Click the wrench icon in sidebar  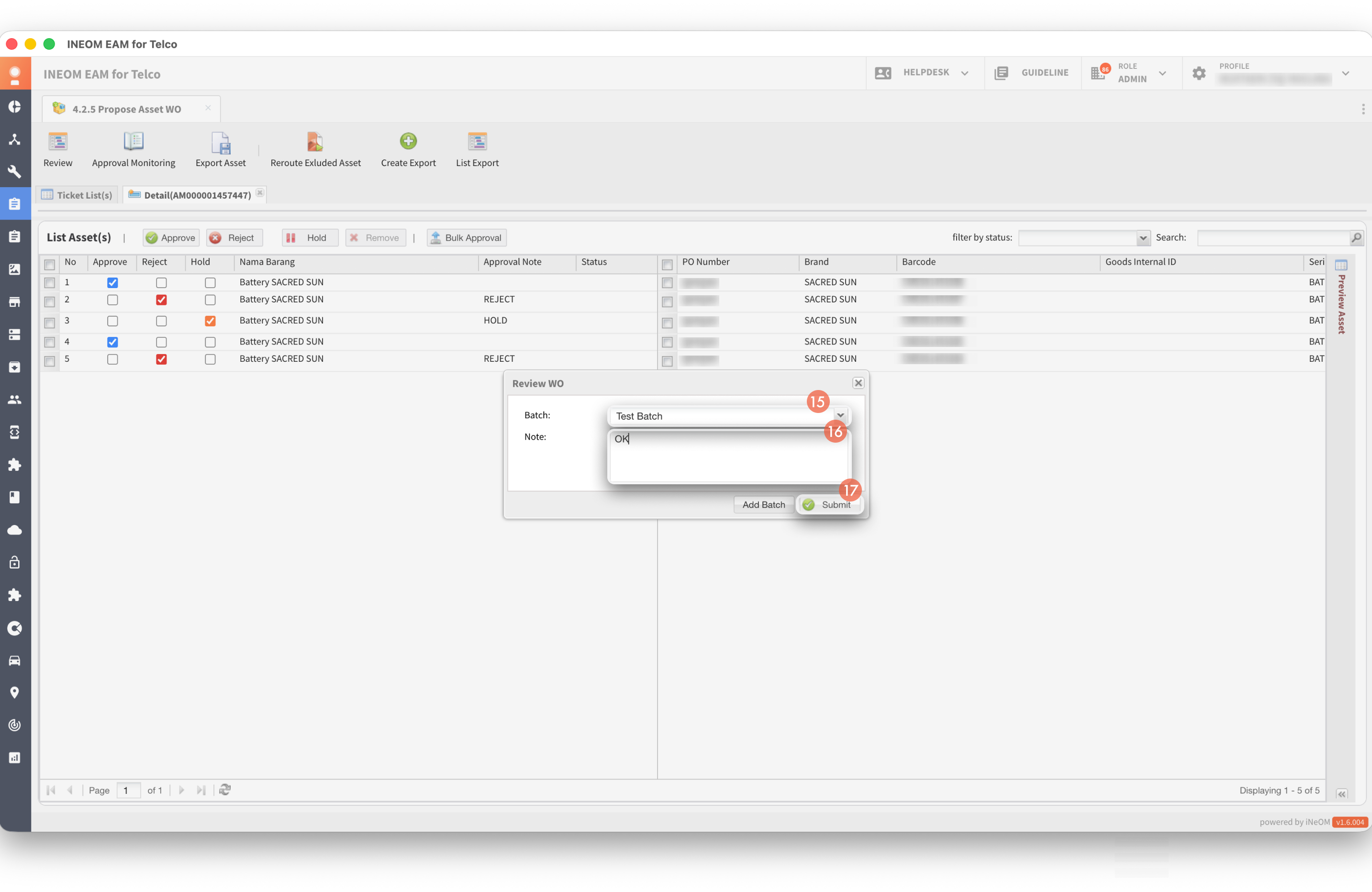(x=14, y=171)
